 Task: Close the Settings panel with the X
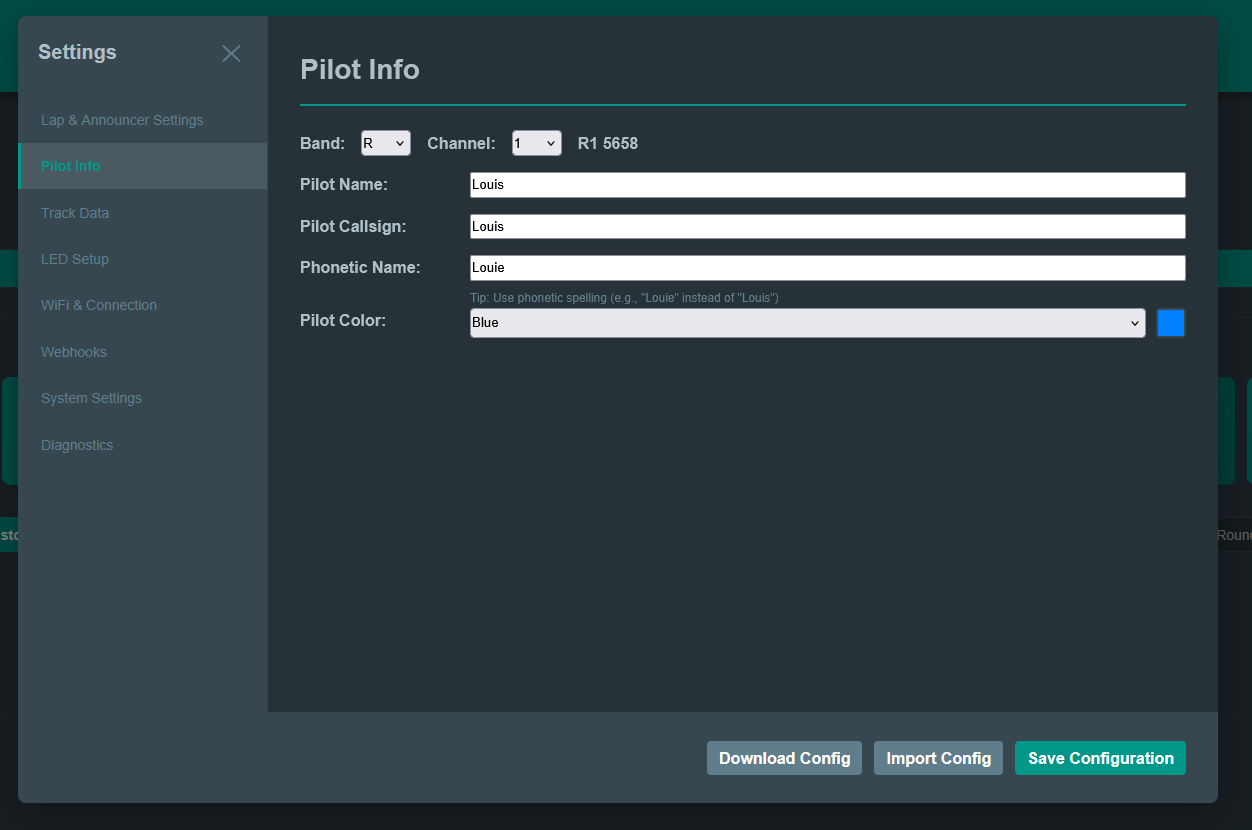tap(231, 53)
